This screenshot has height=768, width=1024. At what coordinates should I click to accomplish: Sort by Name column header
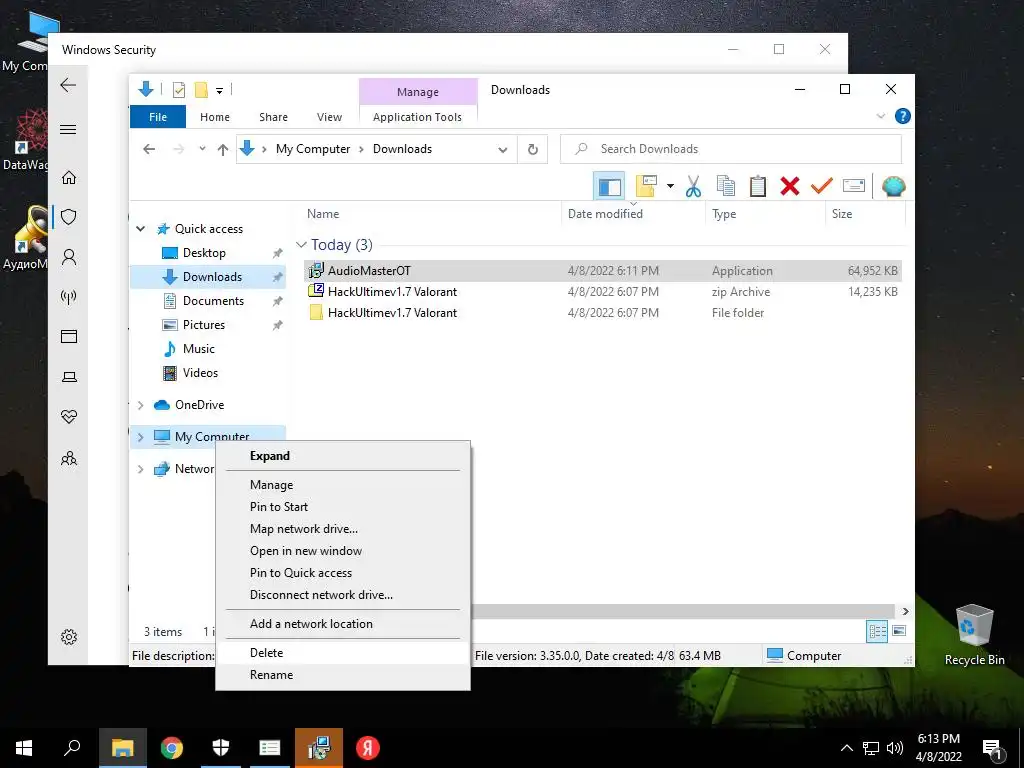click(431, 214)
